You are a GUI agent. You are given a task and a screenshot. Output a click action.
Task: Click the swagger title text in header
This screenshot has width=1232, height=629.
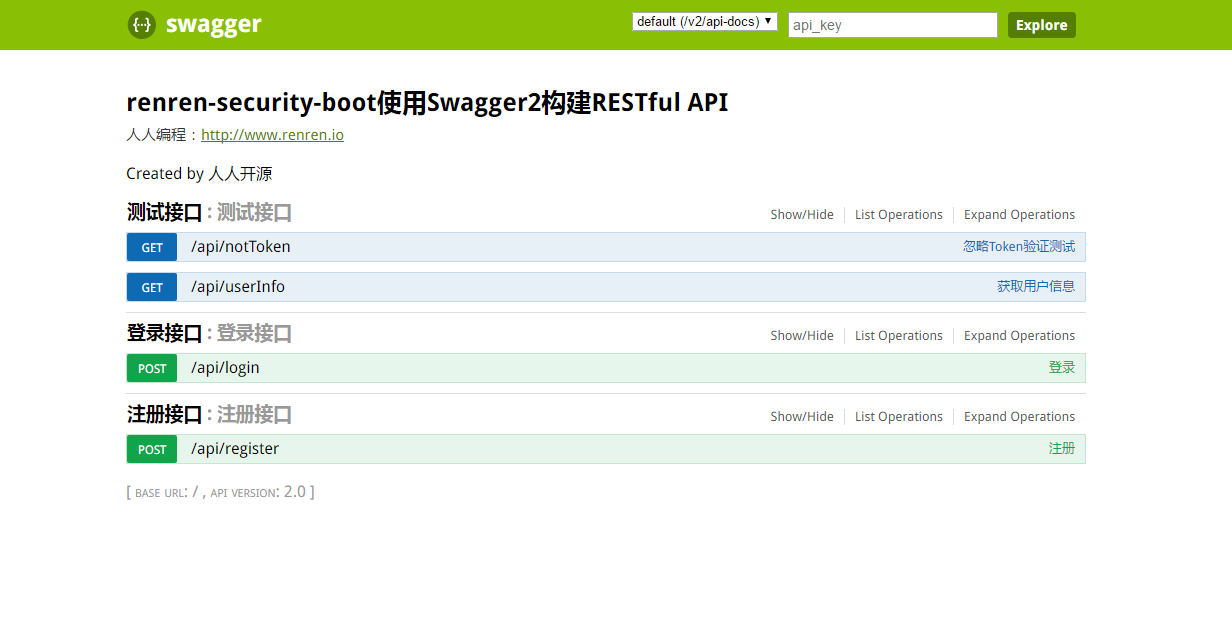214,25
